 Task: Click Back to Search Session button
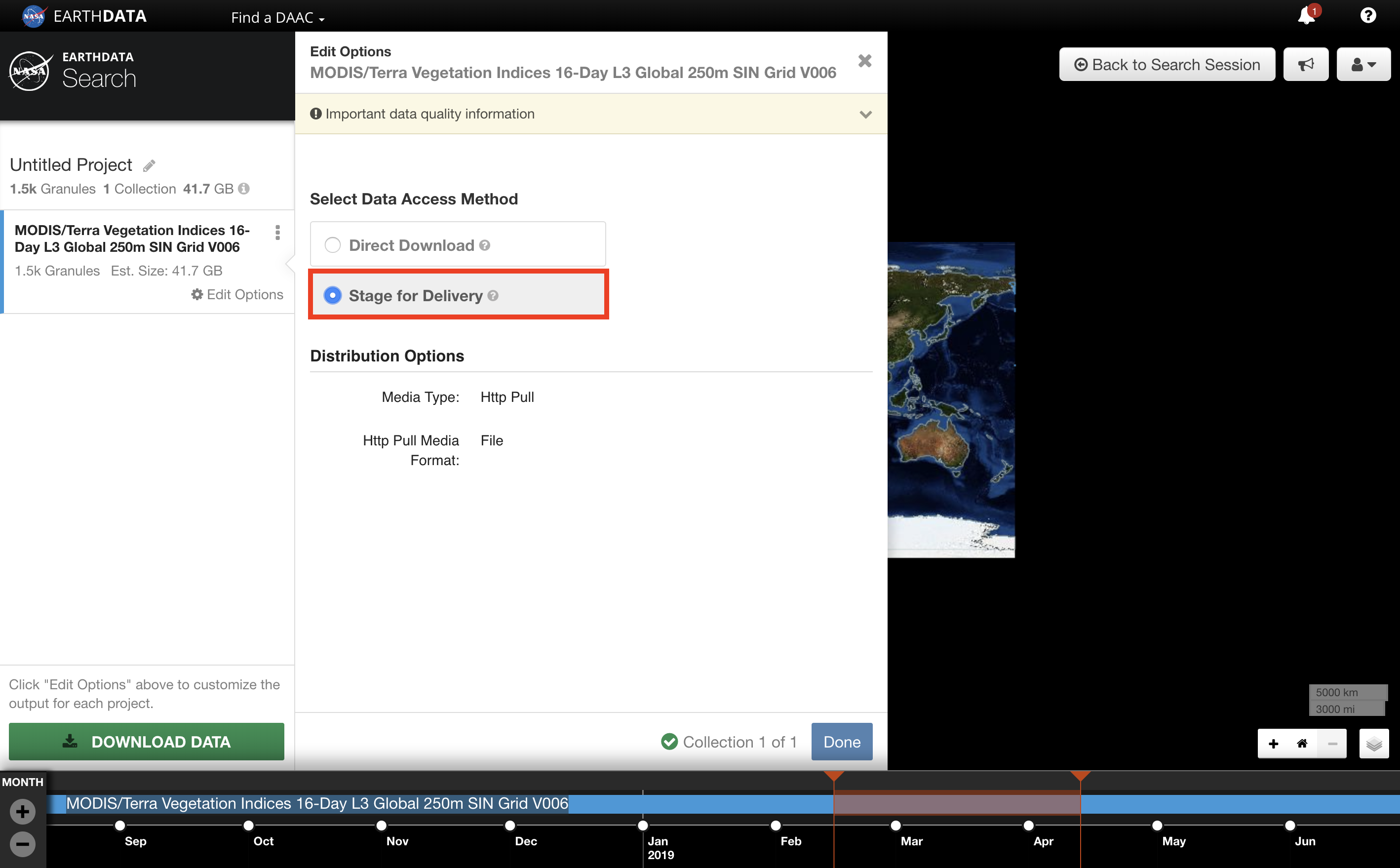coord(1167,64)
